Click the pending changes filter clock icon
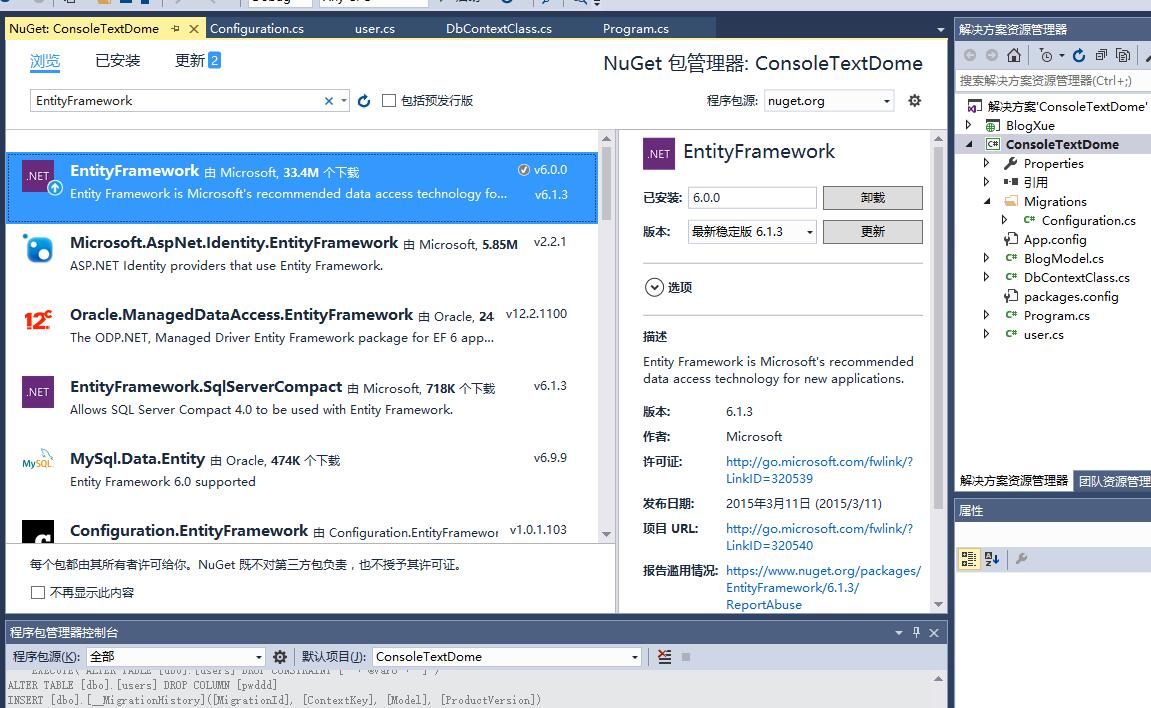Image resolution: width=1151 pixels, height=708 pixels. [x=1046, y=55]
